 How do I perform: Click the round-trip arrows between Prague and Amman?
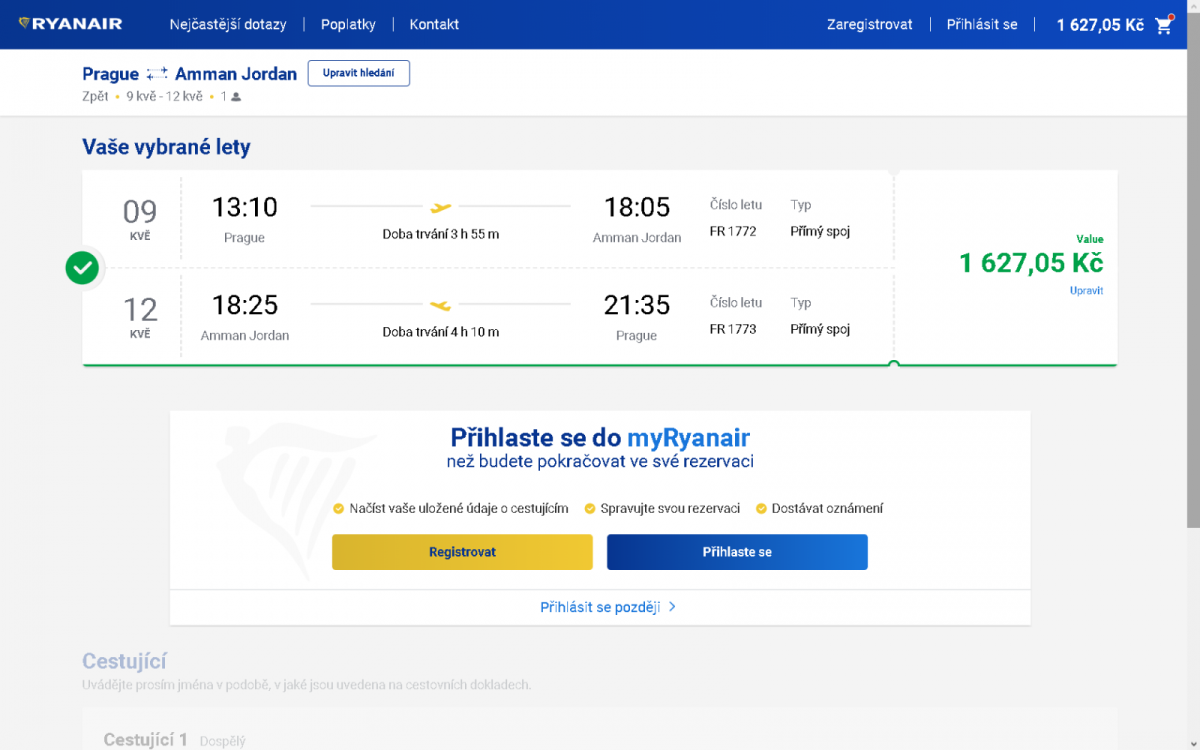157,74
